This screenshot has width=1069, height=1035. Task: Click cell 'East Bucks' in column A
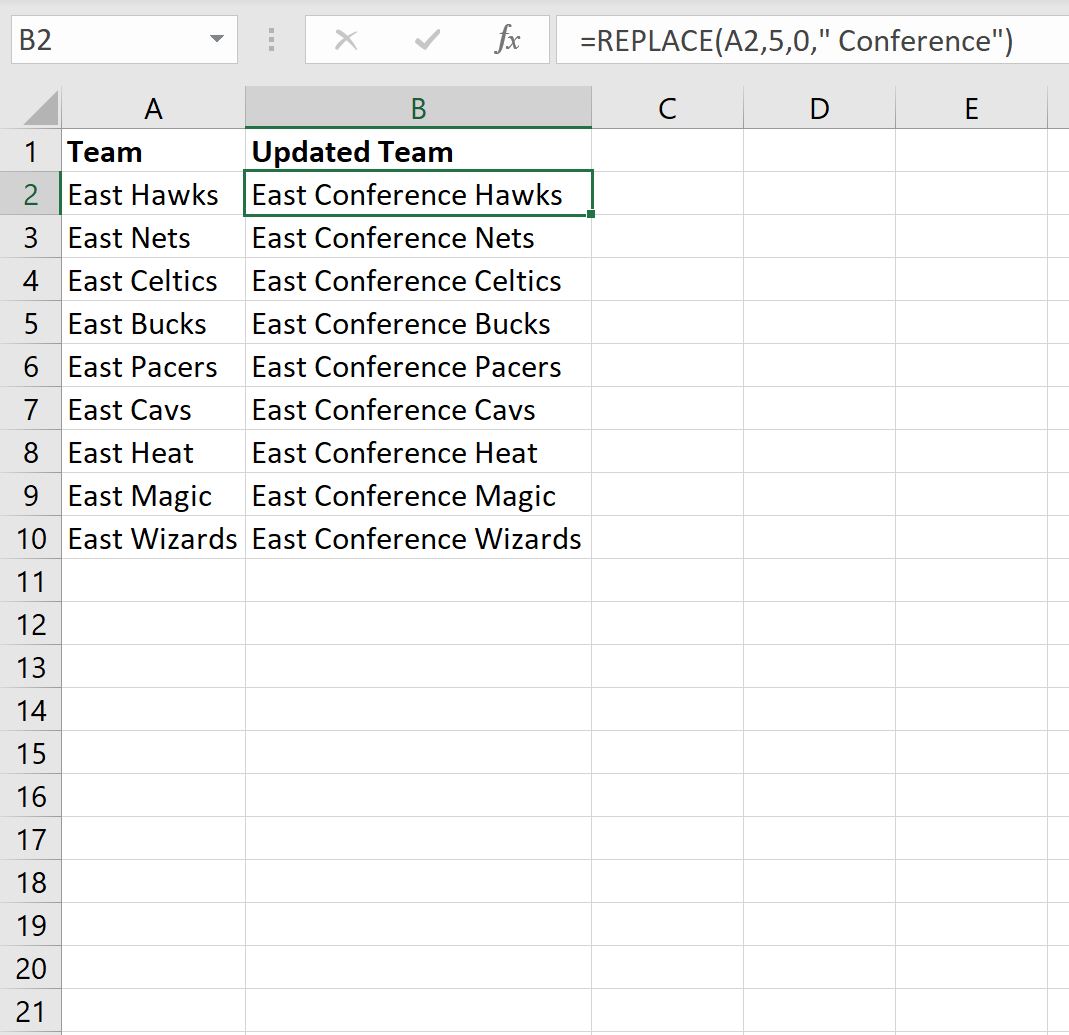(153, 323)
